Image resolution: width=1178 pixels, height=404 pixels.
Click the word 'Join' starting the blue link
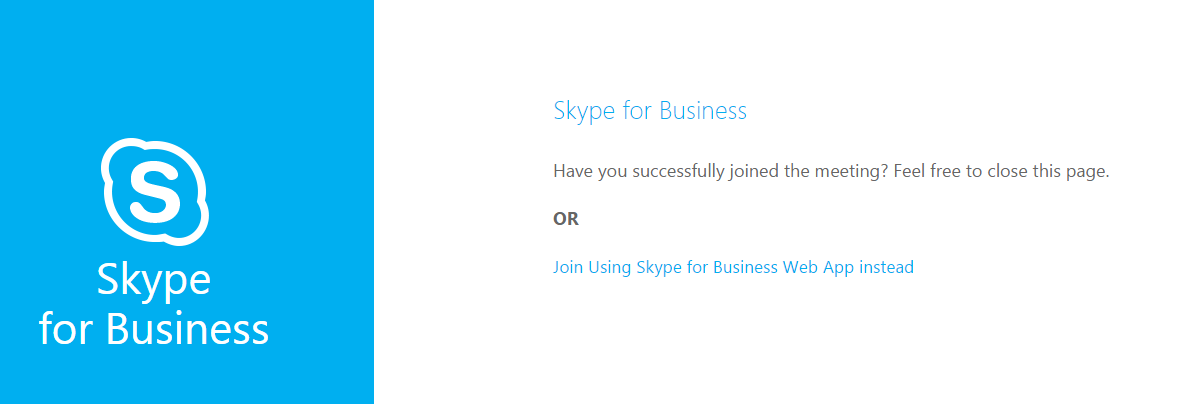click(x=568, y=267)
